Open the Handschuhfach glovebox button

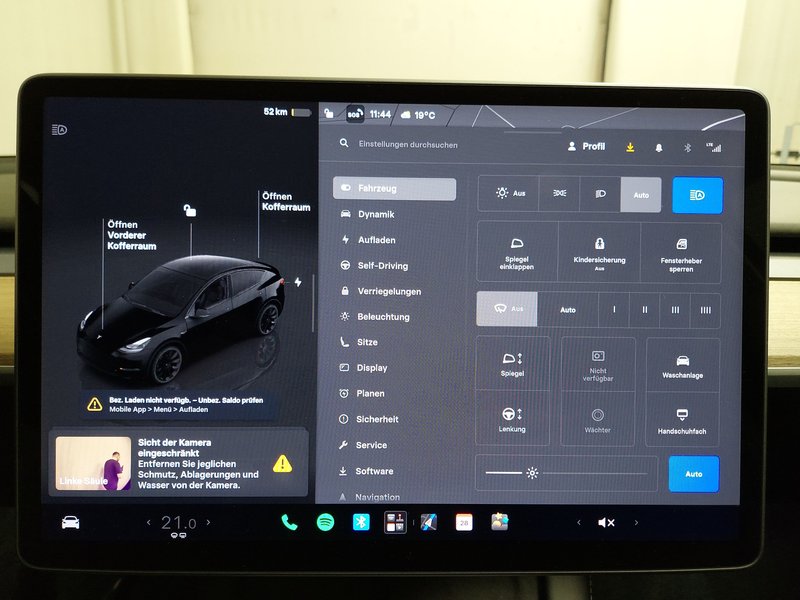682,420
